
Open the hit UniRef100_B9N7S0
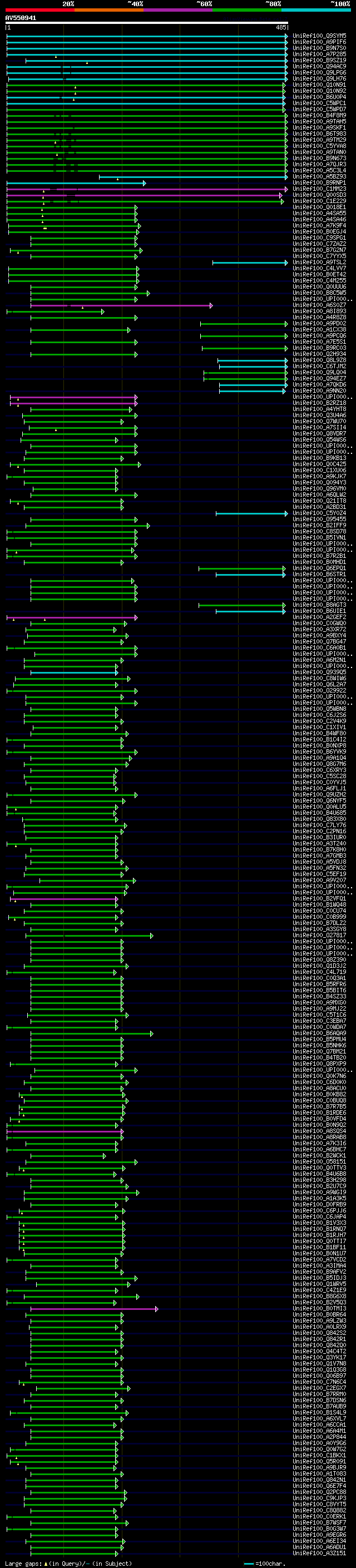319,48
